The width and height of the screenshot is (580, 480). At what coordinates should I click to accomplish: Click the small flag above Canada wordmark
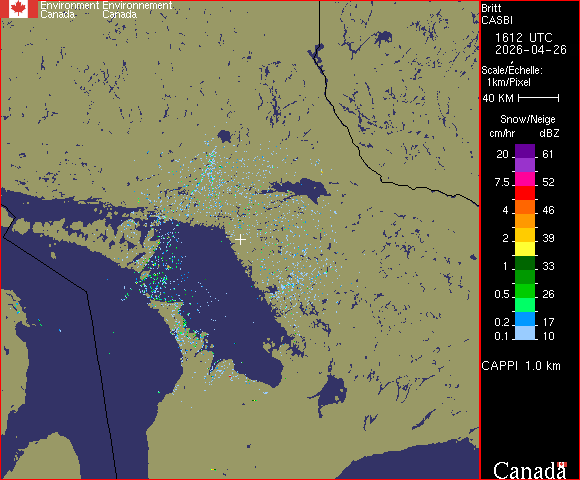(562, 464)
